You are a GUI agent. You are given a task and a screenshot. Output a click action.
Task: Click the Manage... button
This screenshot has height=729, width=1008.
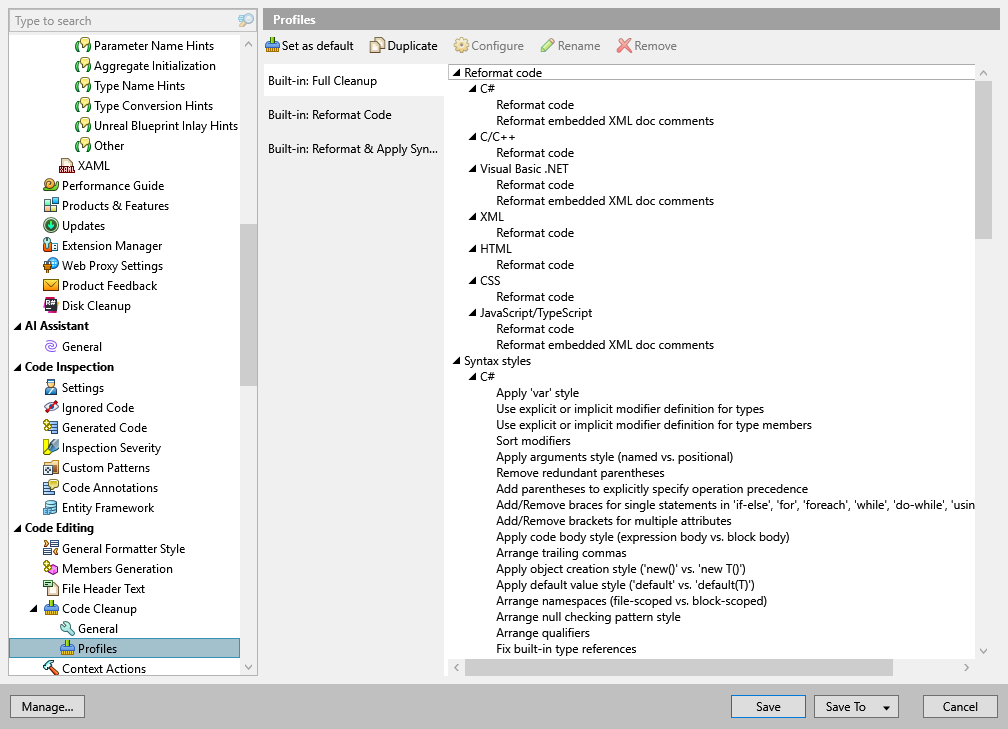point(47,707)
